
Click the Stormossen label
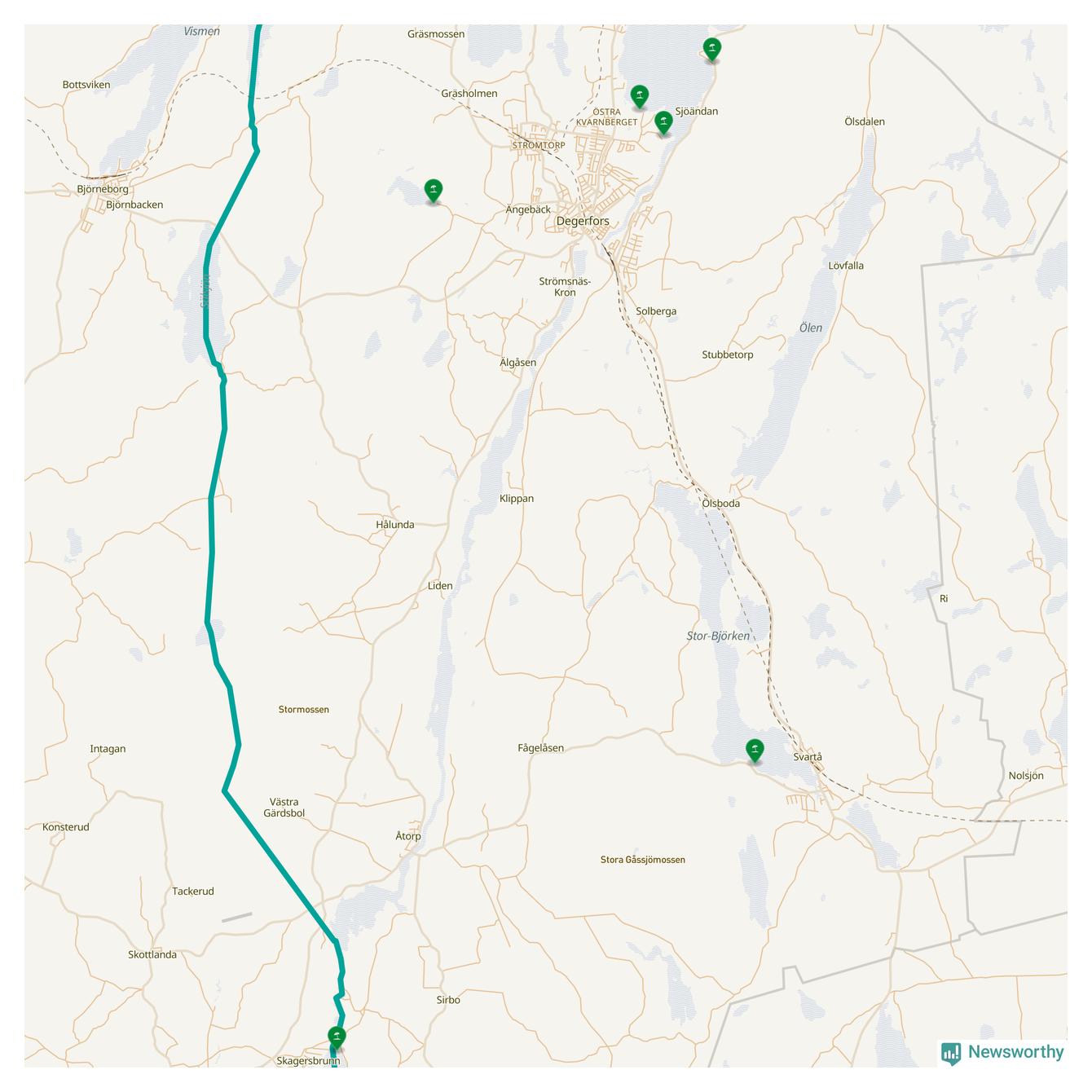click(x=304, y=710)
